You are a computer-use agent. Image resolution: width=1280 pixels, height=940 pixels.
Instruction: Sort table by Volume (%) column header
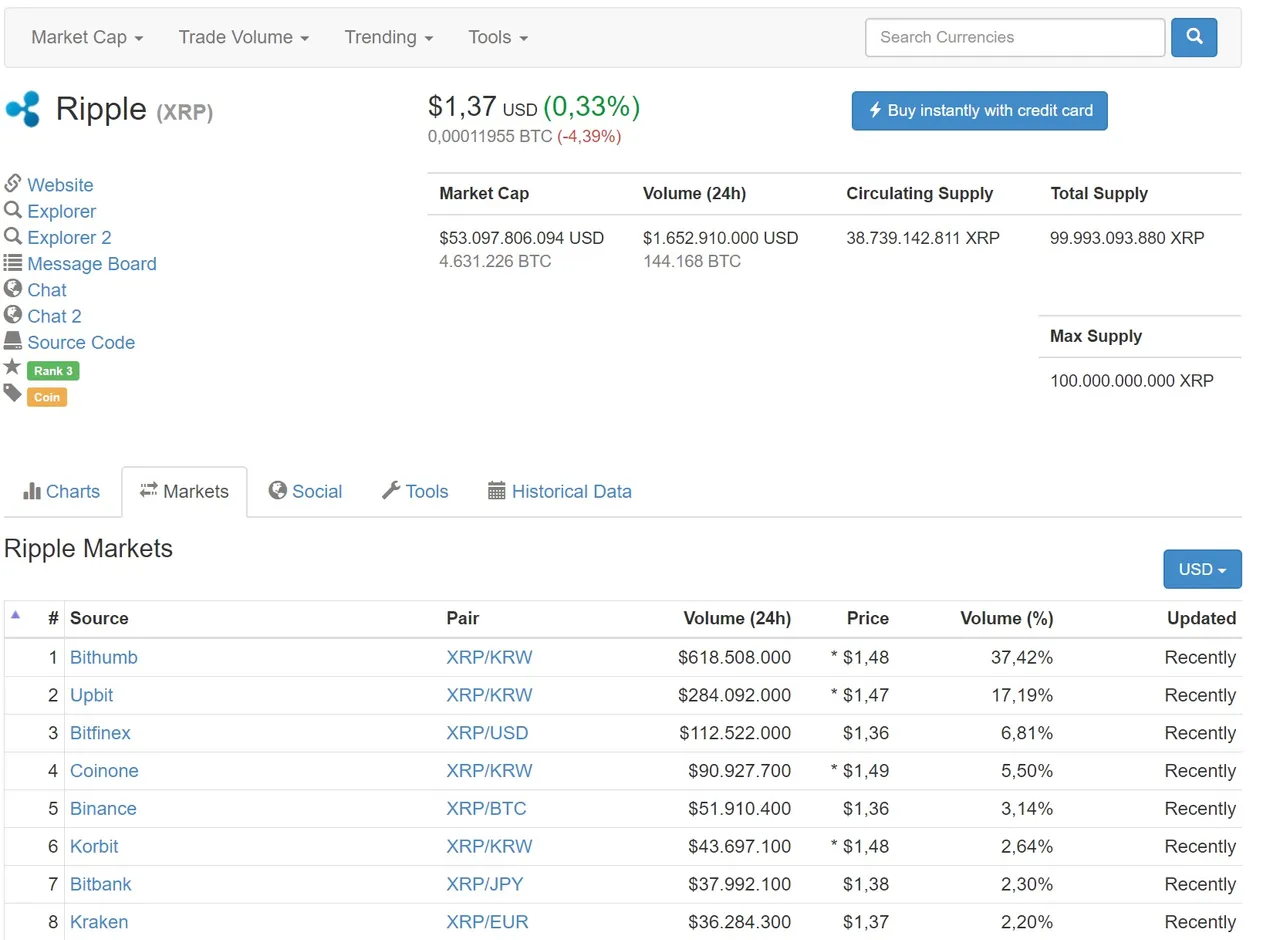[x=1006, y=618]
